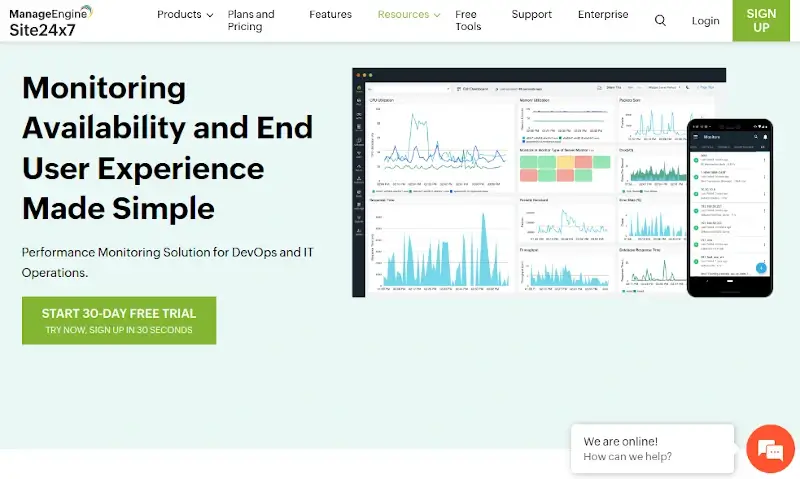
Task: Expand the Products dropdown menu
Action: click(x=185, y=14)
